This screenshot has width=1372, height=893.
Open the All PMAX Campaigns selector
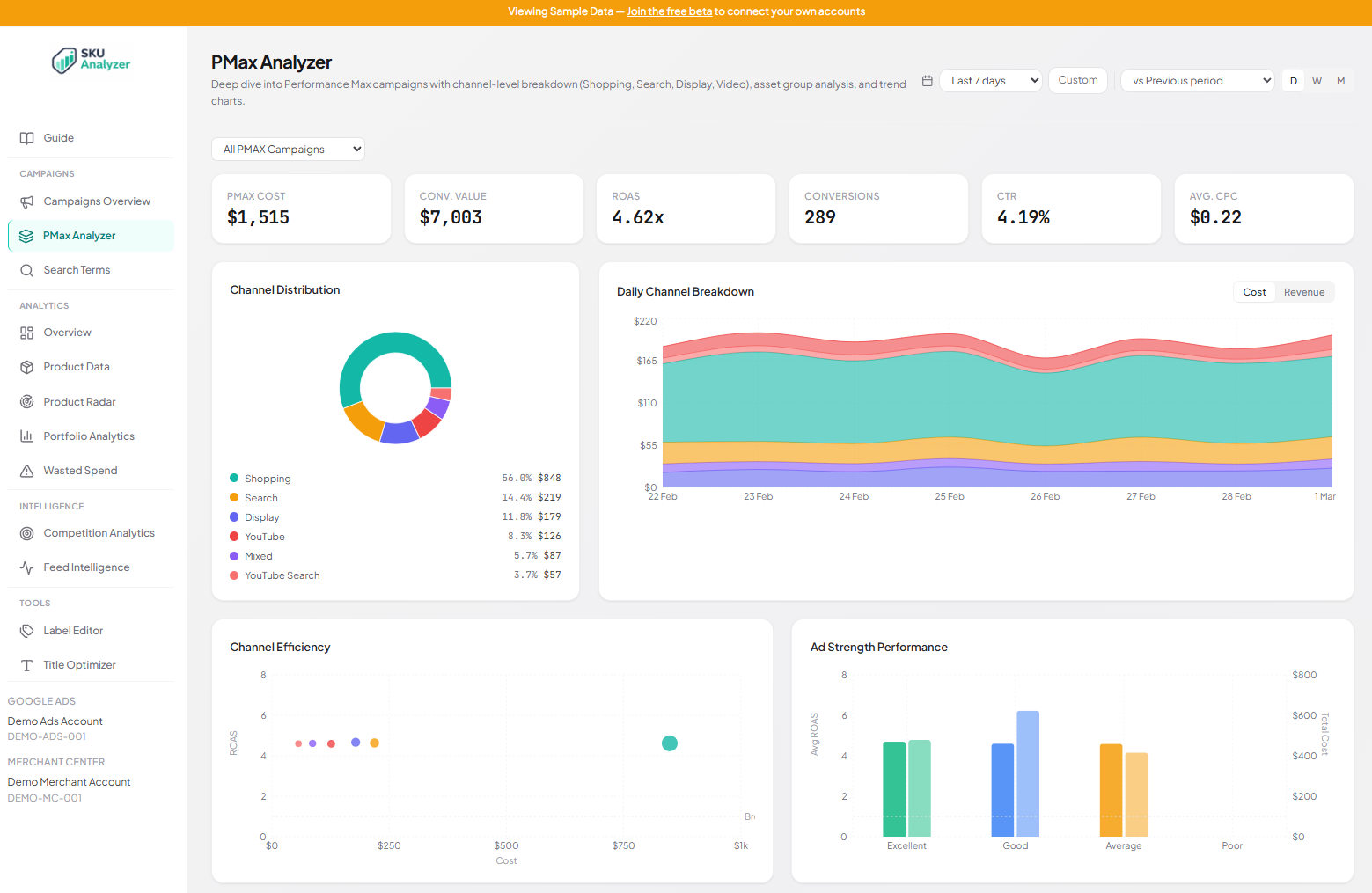click(288, 149)
